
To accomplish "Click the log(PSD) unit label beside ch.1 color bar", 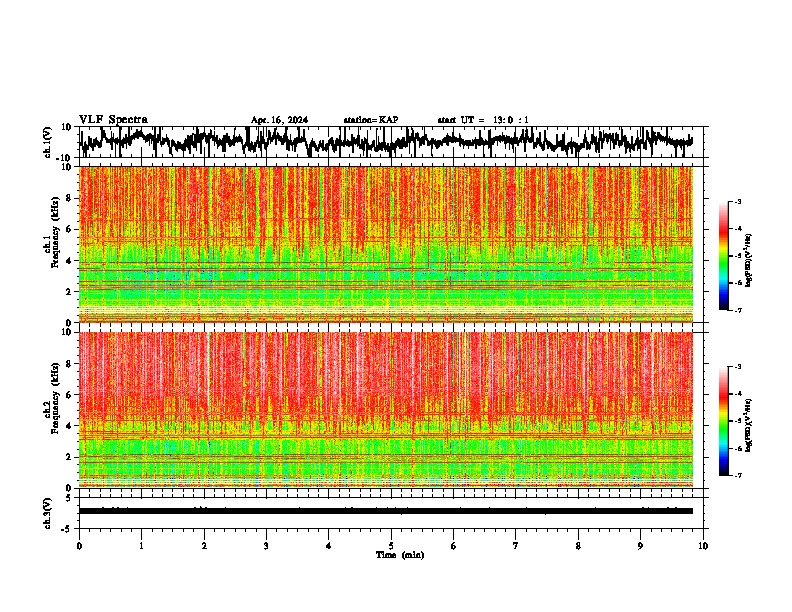I will (x=749, y=260).
